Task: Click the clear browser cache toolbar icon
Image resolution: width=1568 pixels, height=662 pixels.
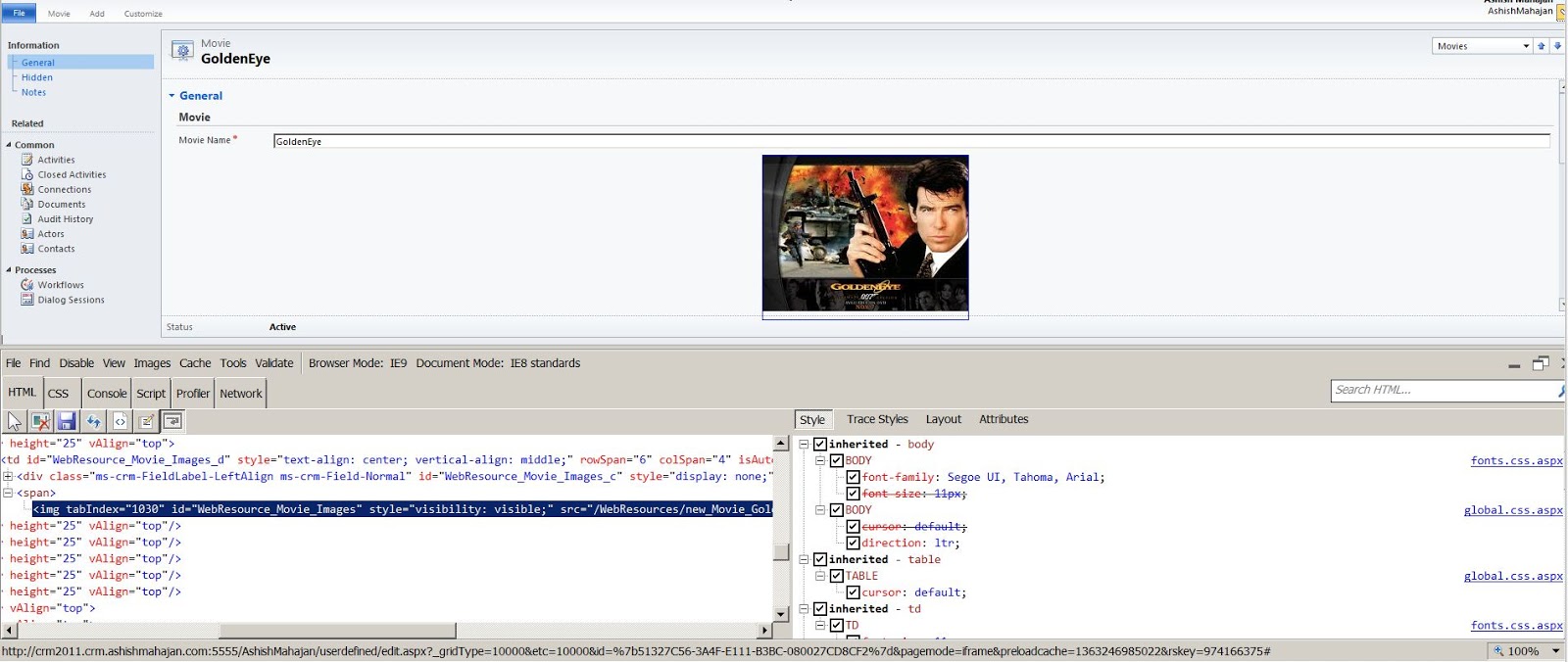Action: [x=41, y=421]
